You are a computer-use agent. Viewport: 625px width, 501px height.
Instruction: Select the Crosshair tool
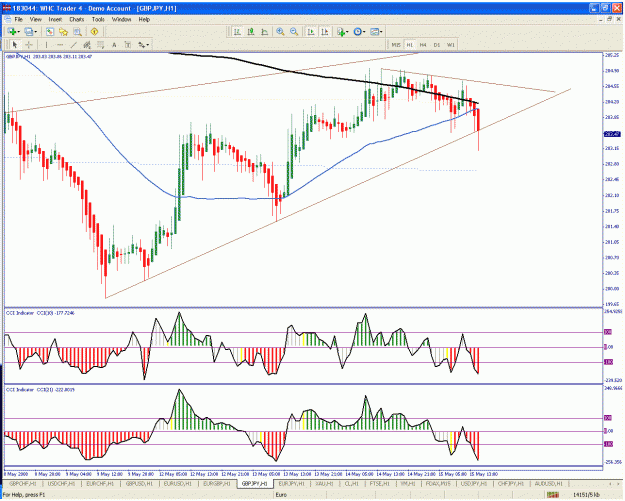(x=29, y=45)
